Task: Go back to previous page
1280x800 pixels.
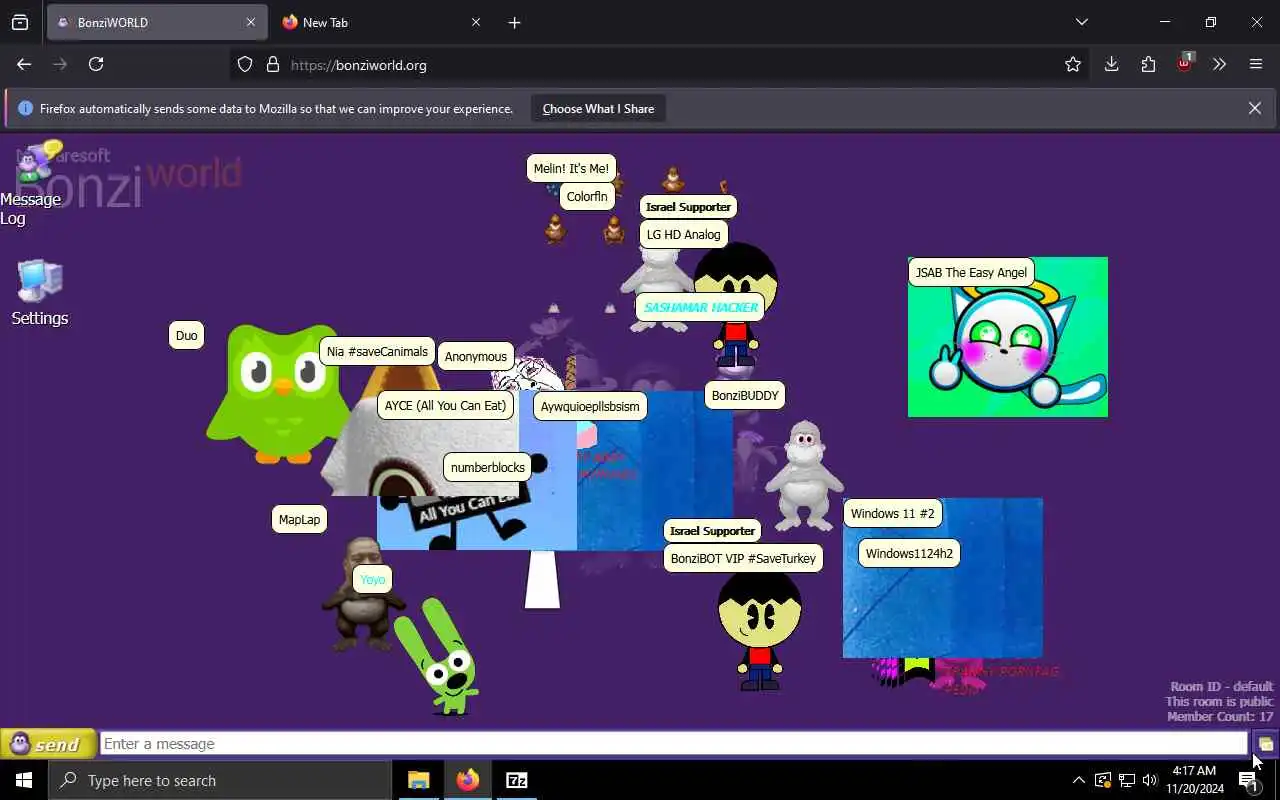Action: tap(24, 64)
